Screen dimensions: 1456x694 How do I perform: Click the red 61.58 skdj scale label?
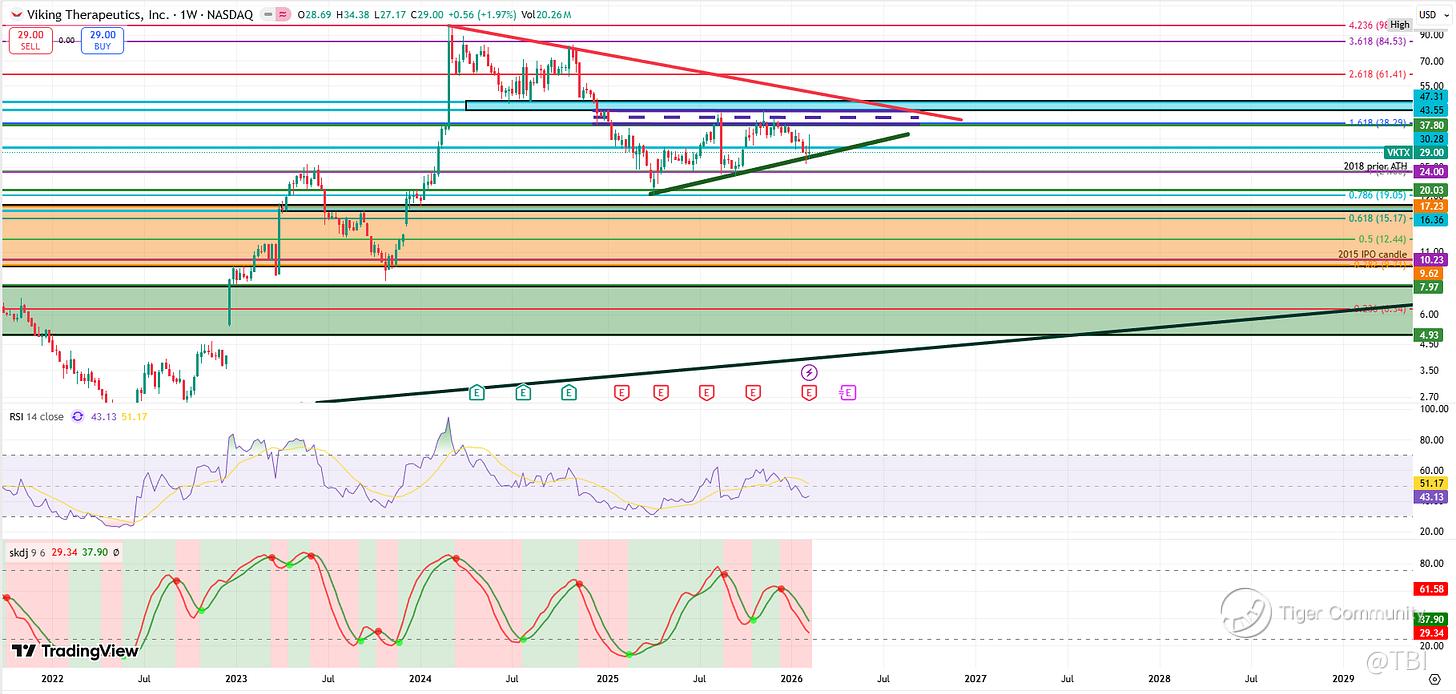click(1429, 589)
